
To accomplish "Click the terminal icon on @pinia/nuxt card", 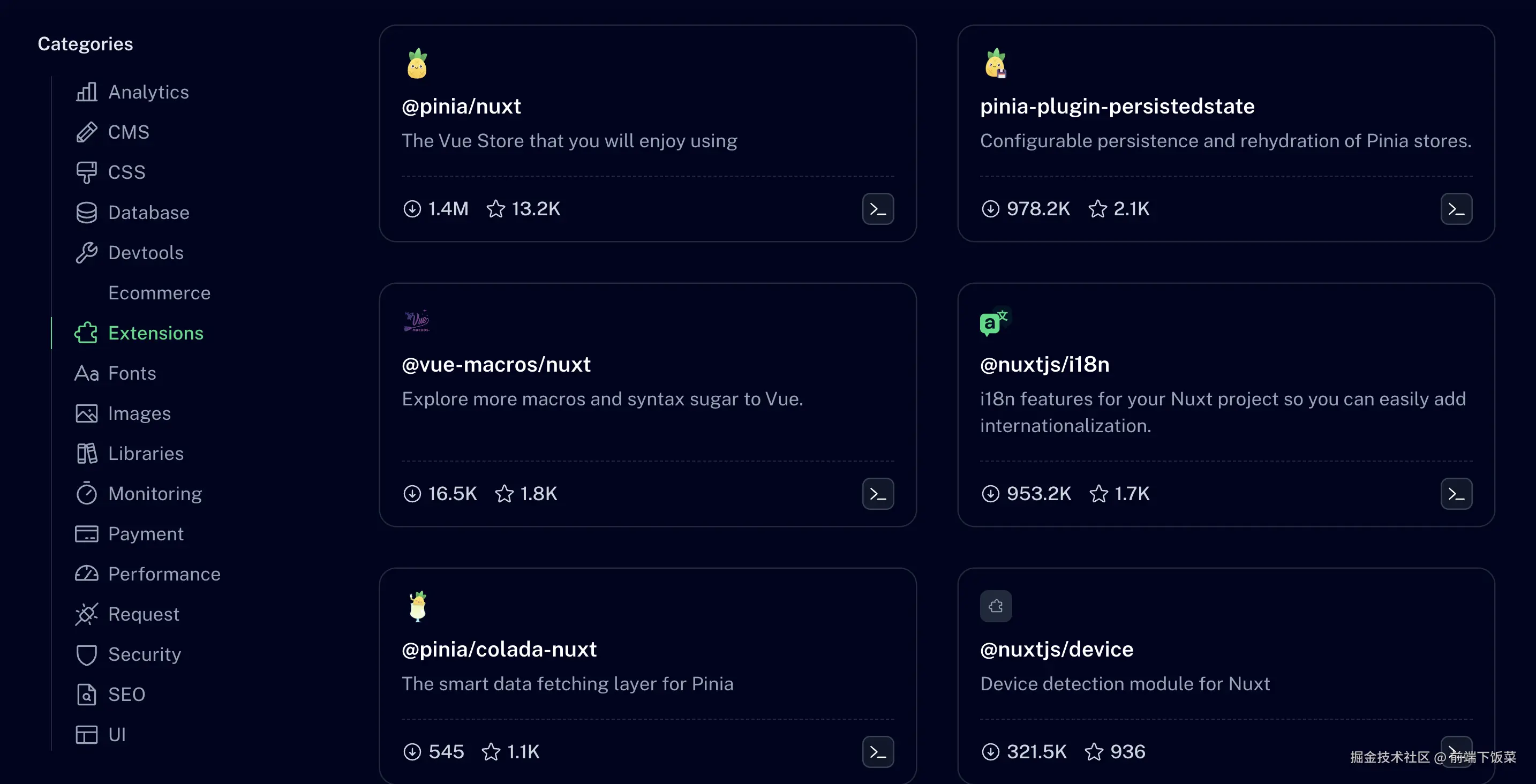I will 878,209.
